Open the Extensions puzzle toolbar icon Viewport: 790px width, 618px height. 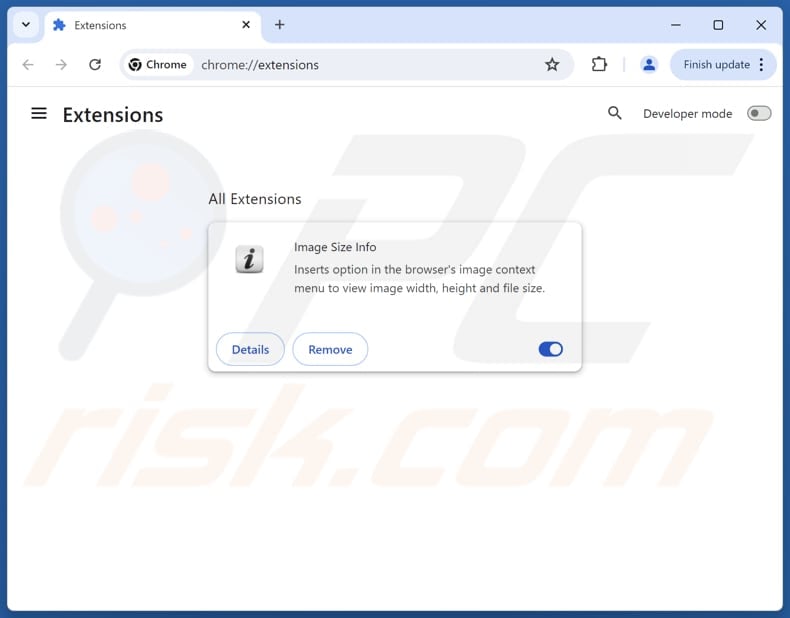599,64
